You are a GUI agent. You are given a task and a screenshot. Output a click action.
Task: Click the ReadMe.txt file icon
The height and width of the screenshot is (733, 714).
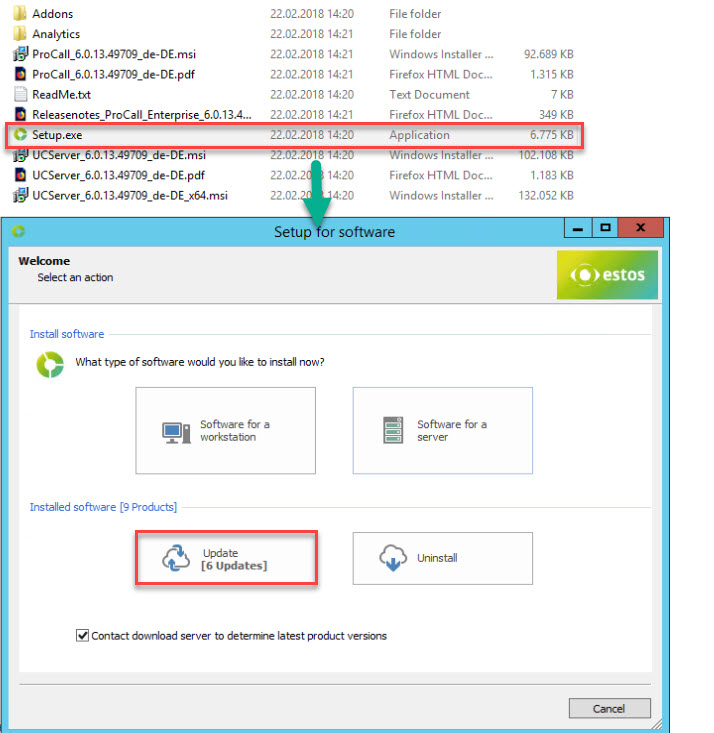click(20, 94)
